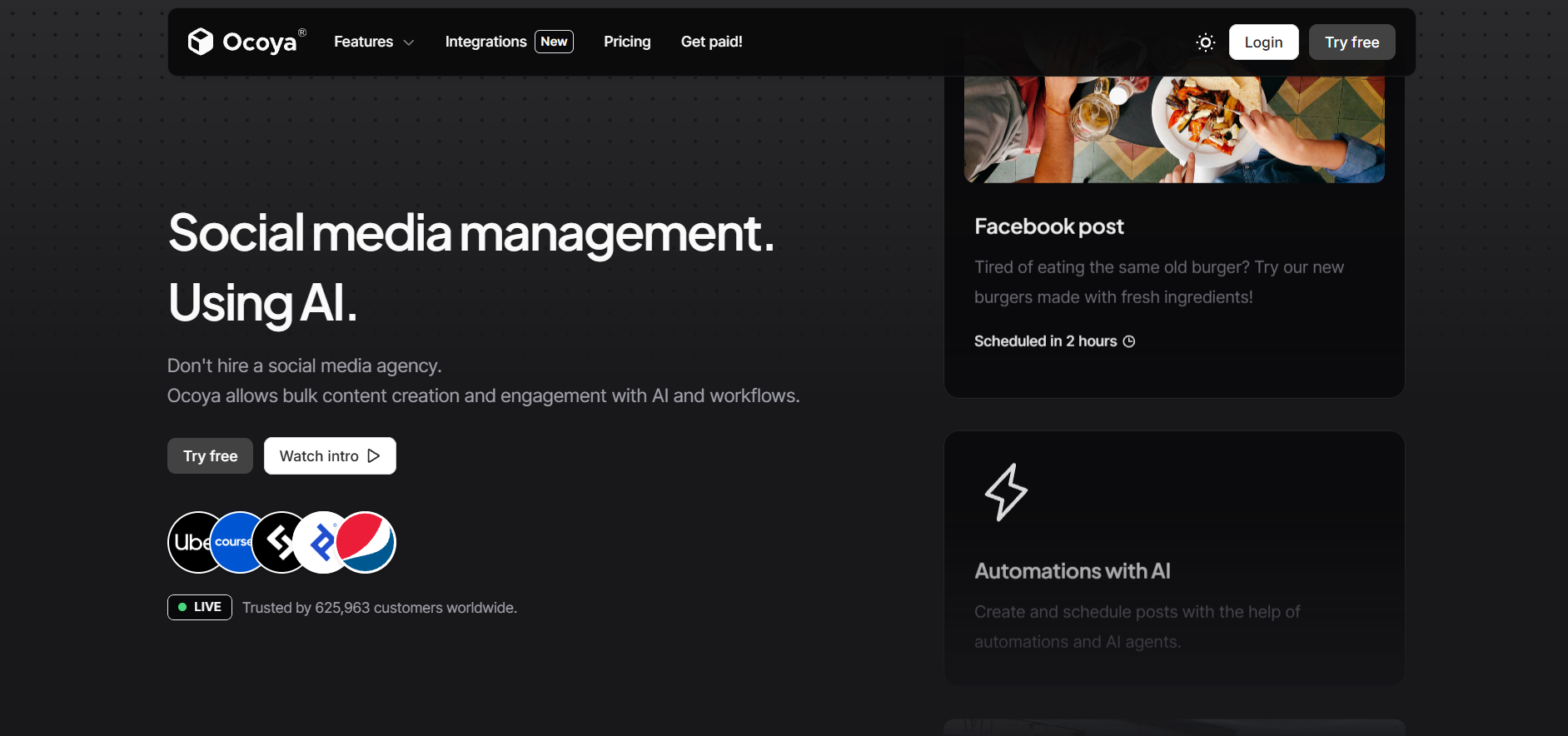The image size is (1568, 736).
Task: Click 'Scheduled in 2 hours' text
Action: pyautogui.click(x=1046, y=341)
